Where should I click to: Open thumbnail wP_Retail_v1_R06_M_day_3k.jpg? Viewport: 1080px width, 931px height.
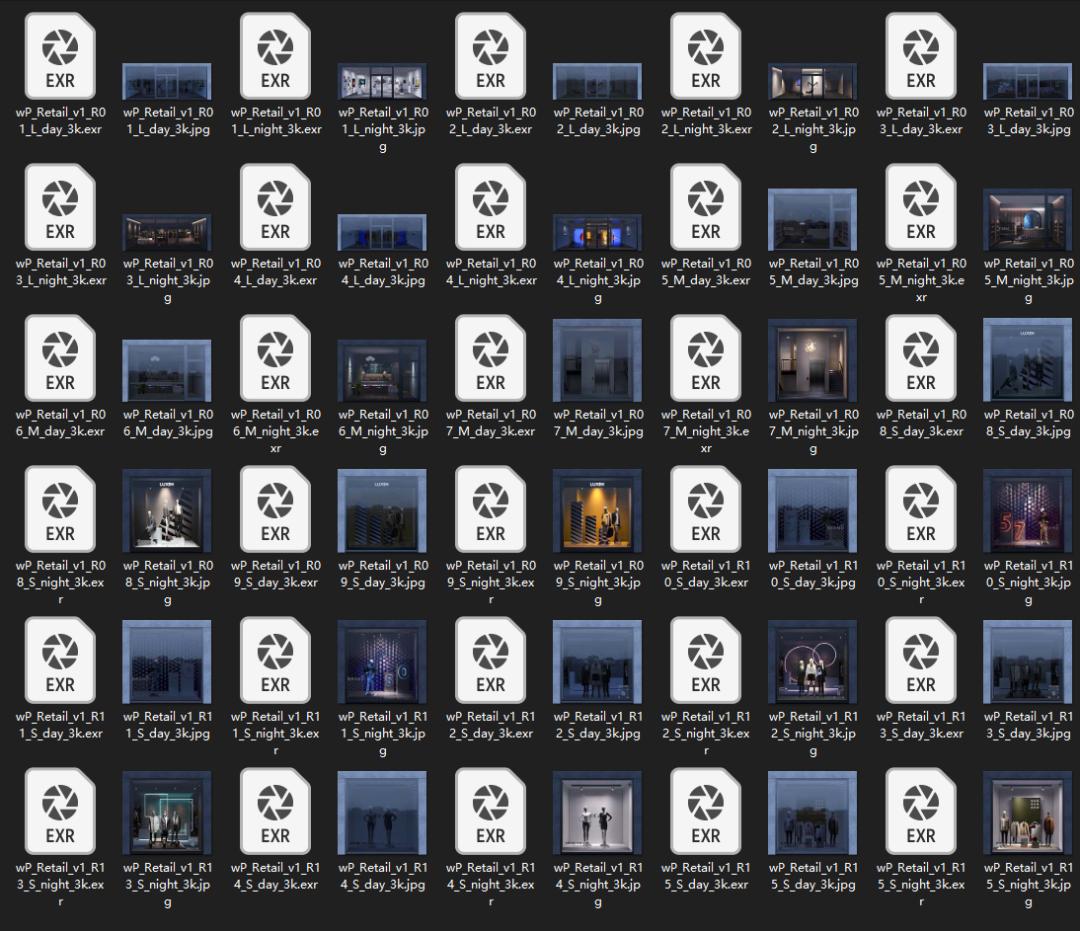pos(167,370)
